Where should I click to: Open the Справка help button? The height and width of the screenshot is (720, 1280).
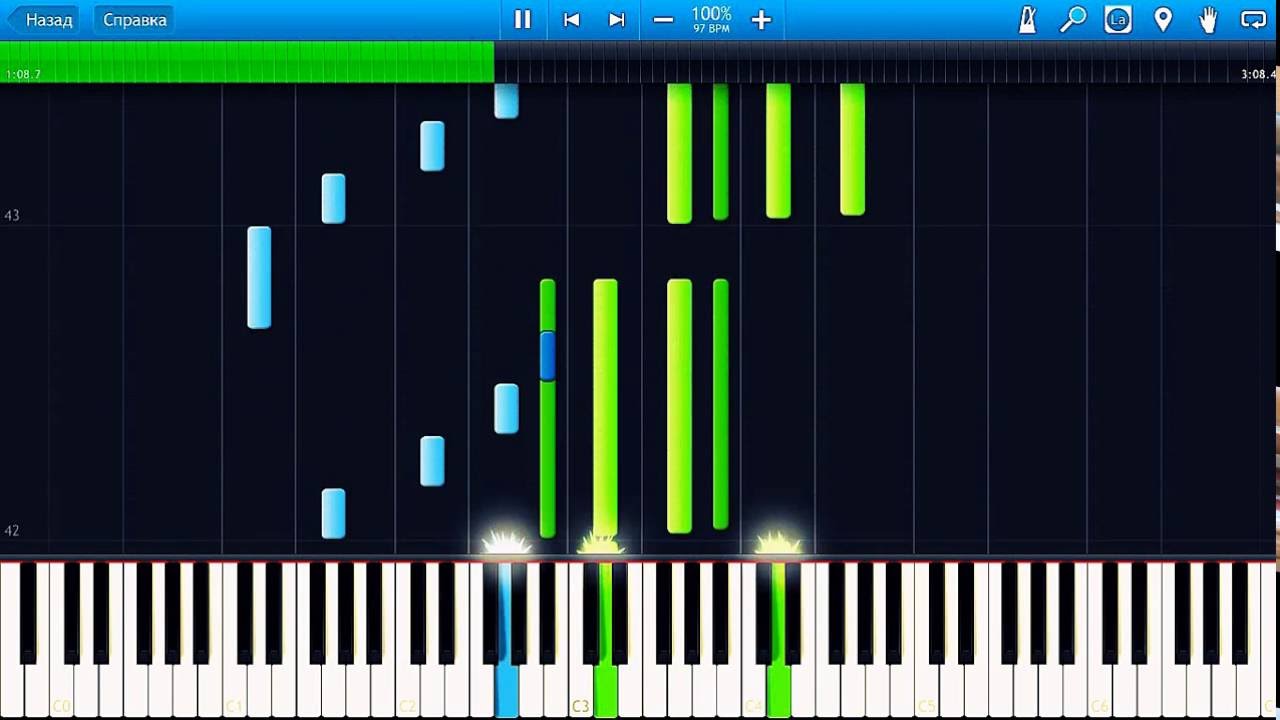(x=134, y=19)
